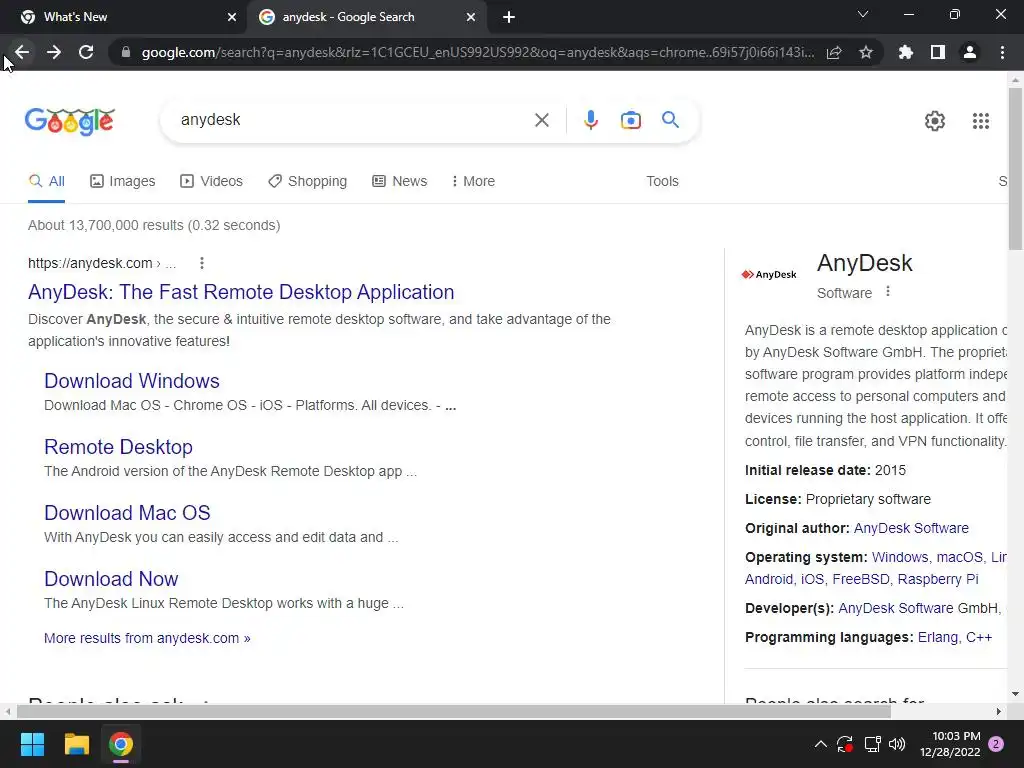Click the AnyDesk logo in knowledge panel
The width and height of the screenshot is (1024, 768).
(x=769, y=274)
